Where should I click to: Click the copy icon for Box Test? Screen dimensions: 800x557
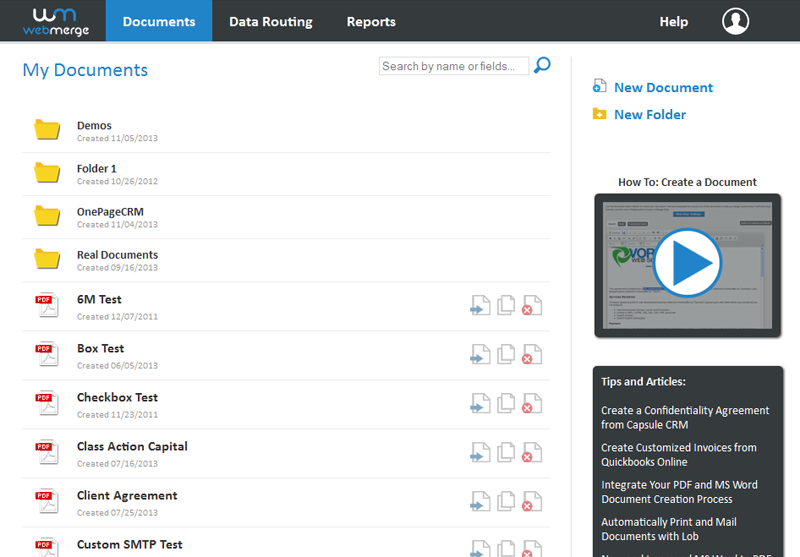coord(507,355)
